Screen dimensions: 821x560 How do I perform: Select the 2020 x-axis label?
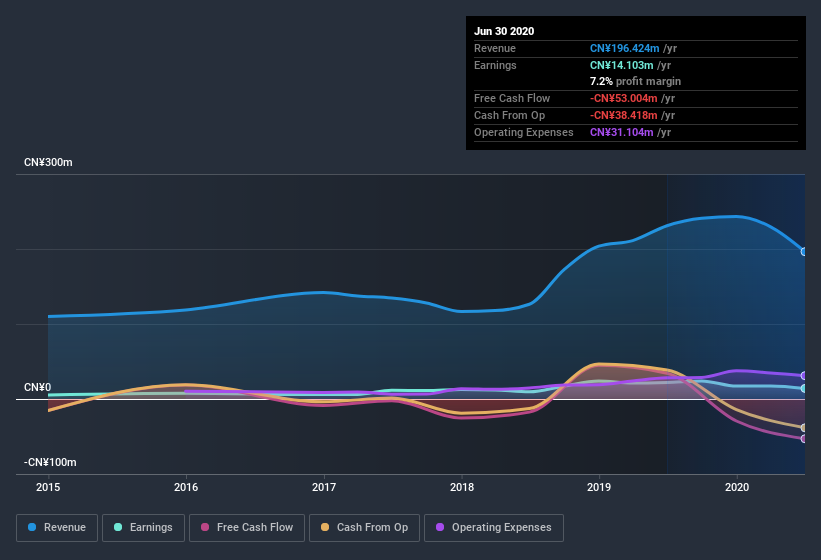point(737,487)
